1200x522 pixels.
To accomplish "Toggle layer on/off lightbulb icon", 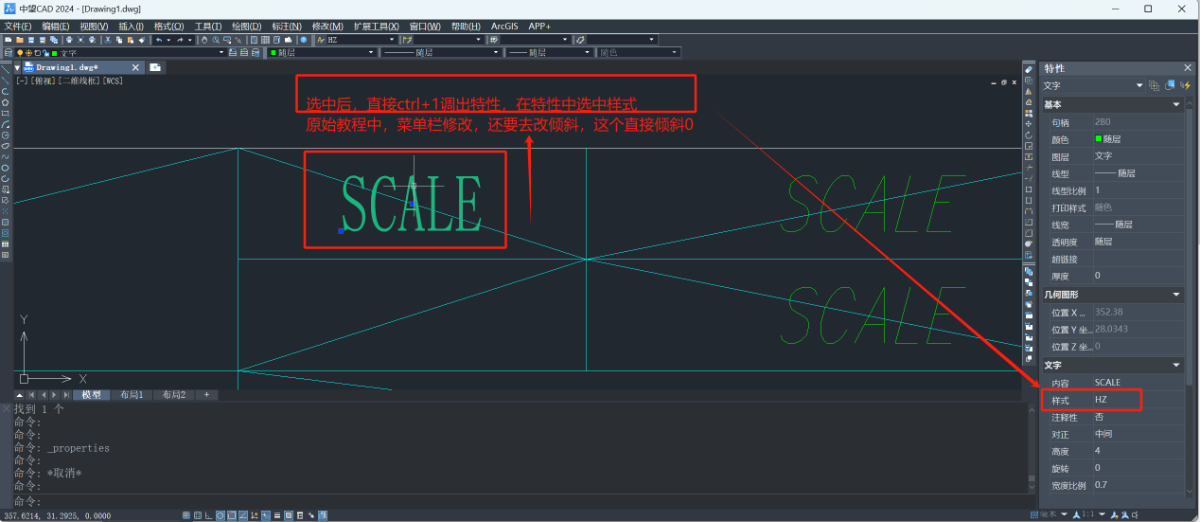I will pos(20,52).
